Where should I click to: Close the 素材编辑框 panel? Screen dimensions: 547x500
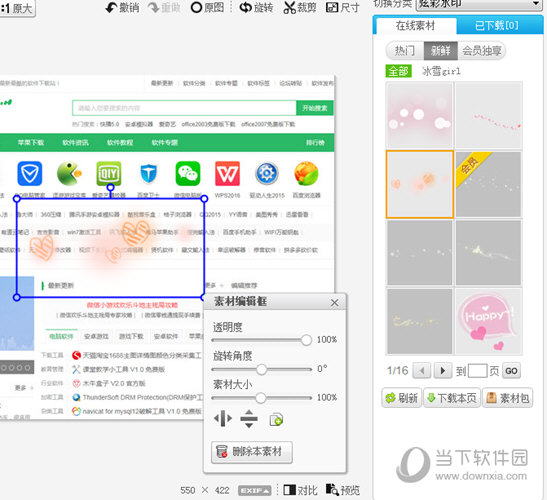point(334,303)
